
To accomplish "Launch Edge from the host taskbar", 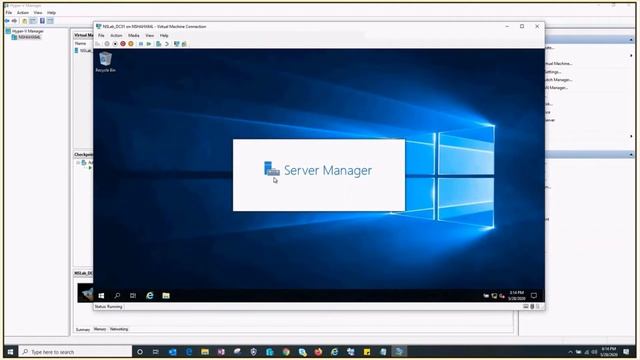I will [x=189, y=351].
